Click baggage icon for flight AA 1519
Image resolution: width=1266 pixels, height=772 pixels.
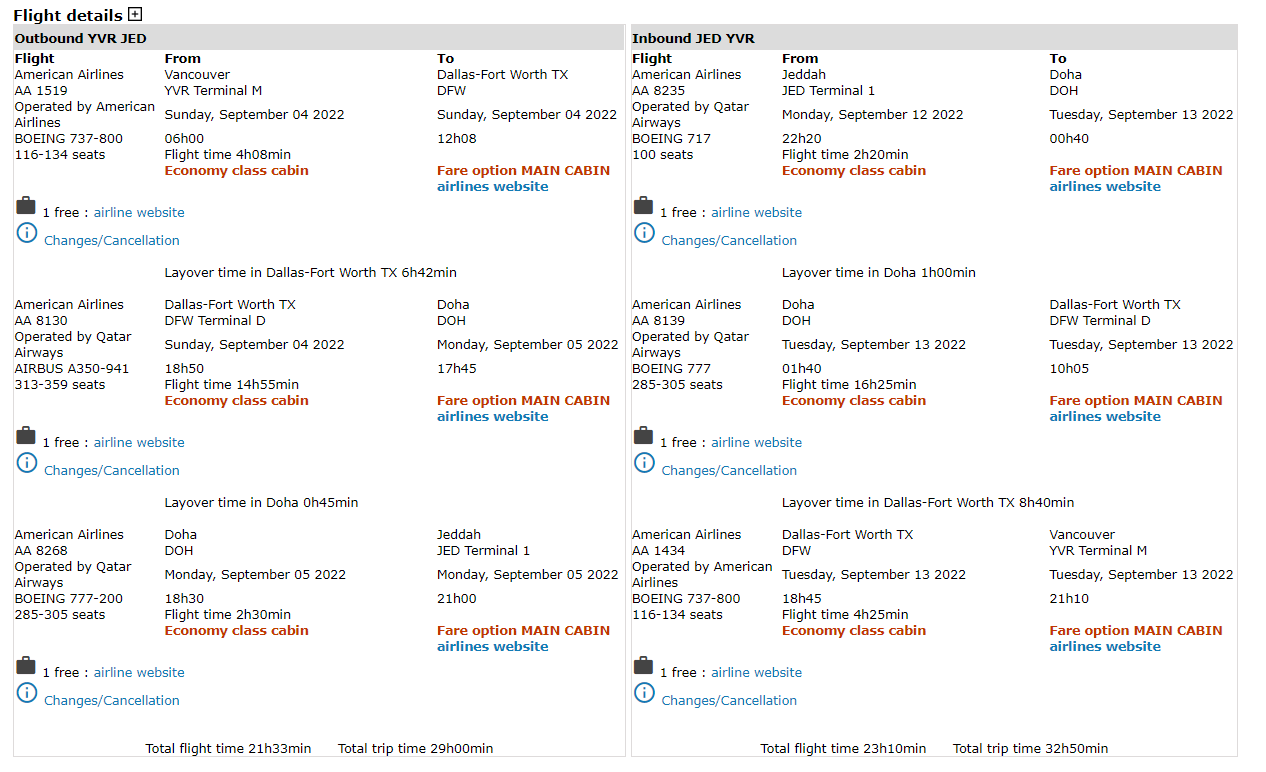(x=26, y=206)
